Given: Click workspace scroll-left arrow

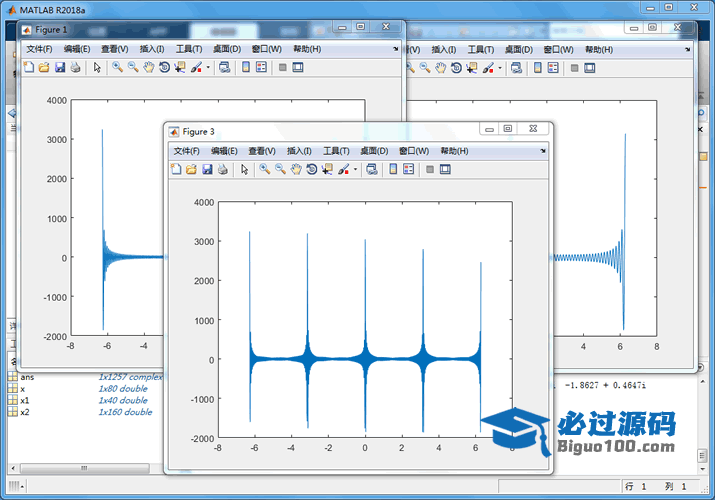Looking at the screenshot, I should click(13, 468).
